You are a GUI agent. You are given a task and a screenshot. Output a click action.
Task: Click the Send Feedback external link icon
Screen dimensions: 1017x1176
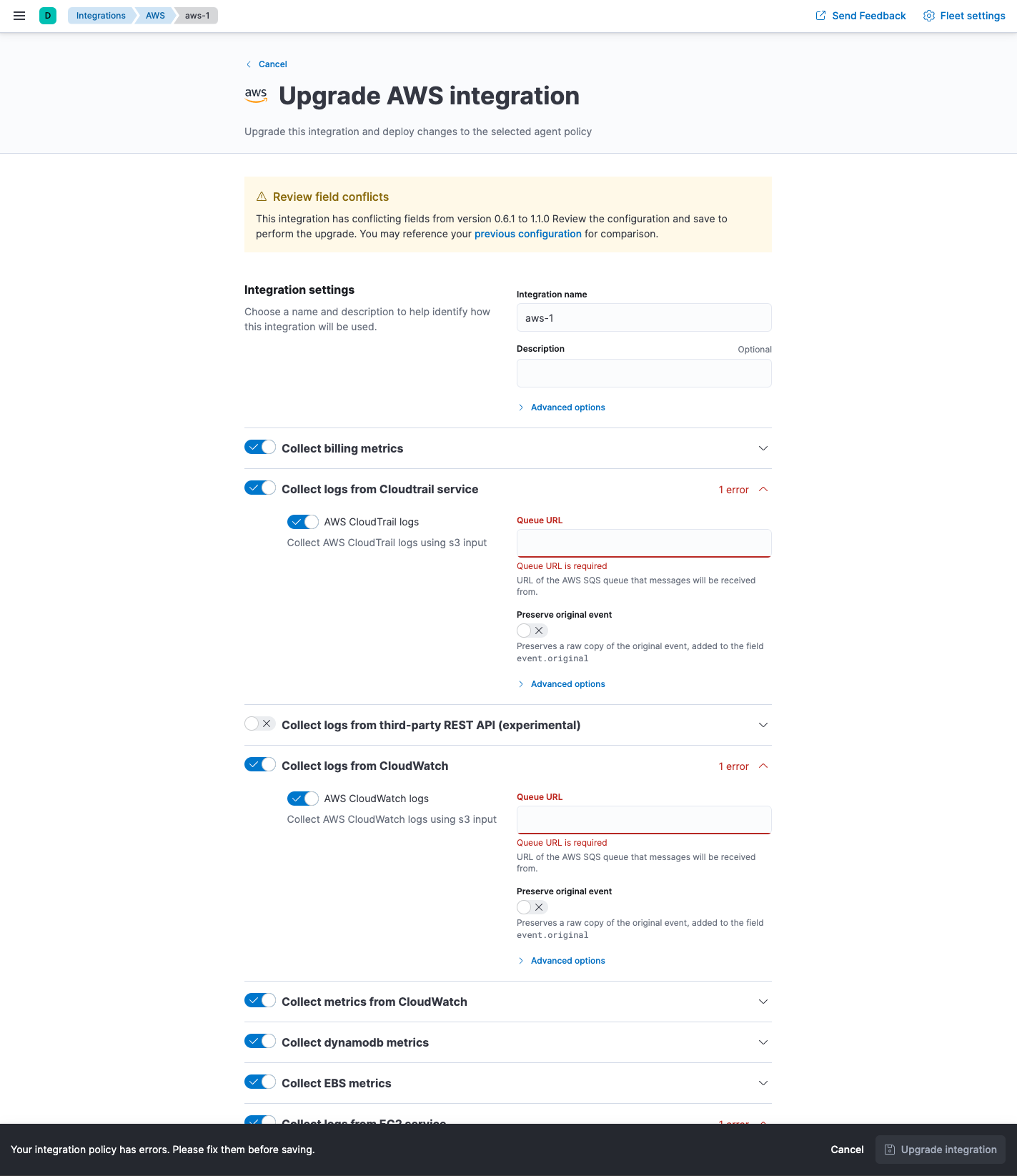[820, 16]
